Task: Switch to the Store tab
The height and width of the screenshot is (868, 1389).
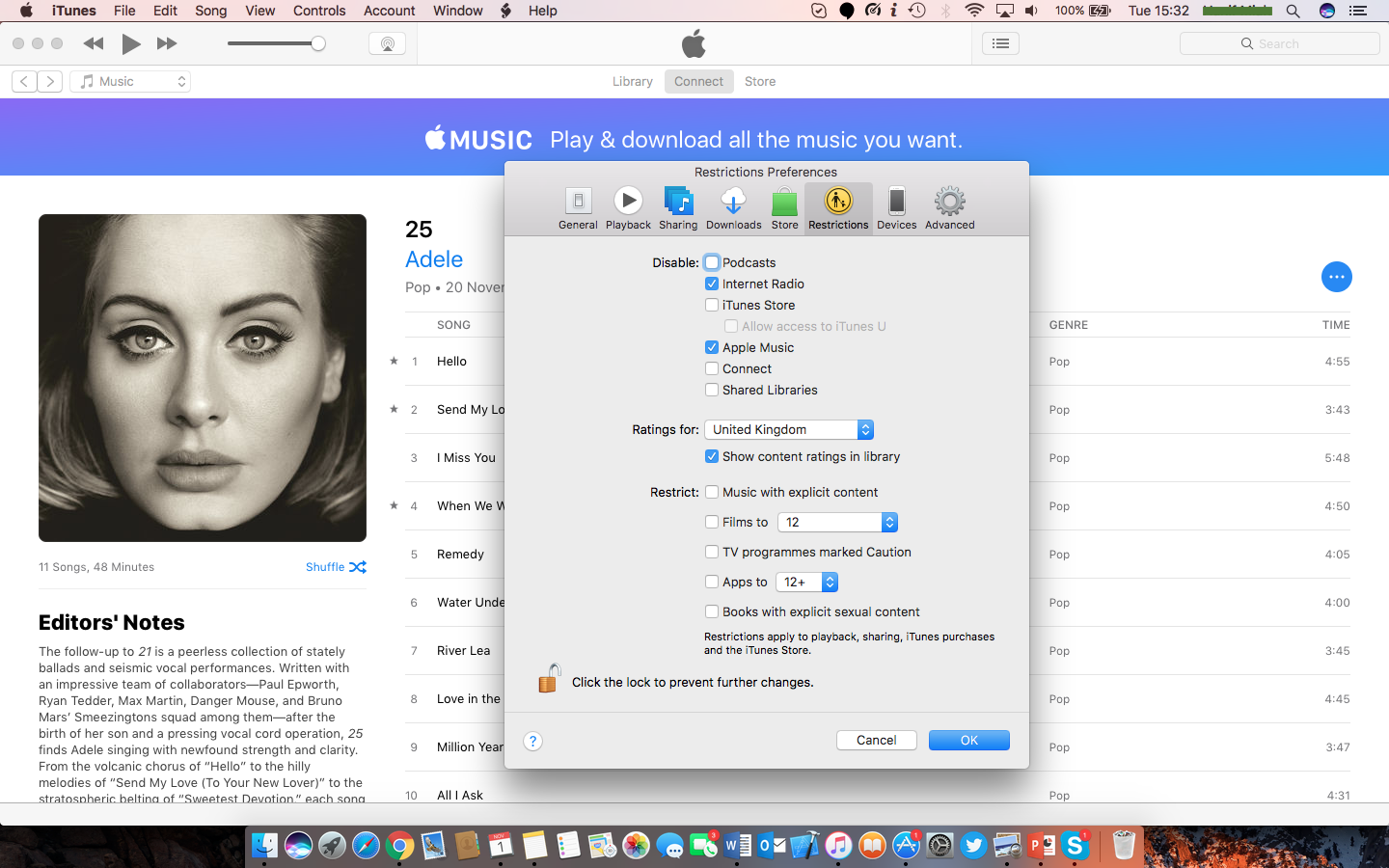Action: click(760, 82)
